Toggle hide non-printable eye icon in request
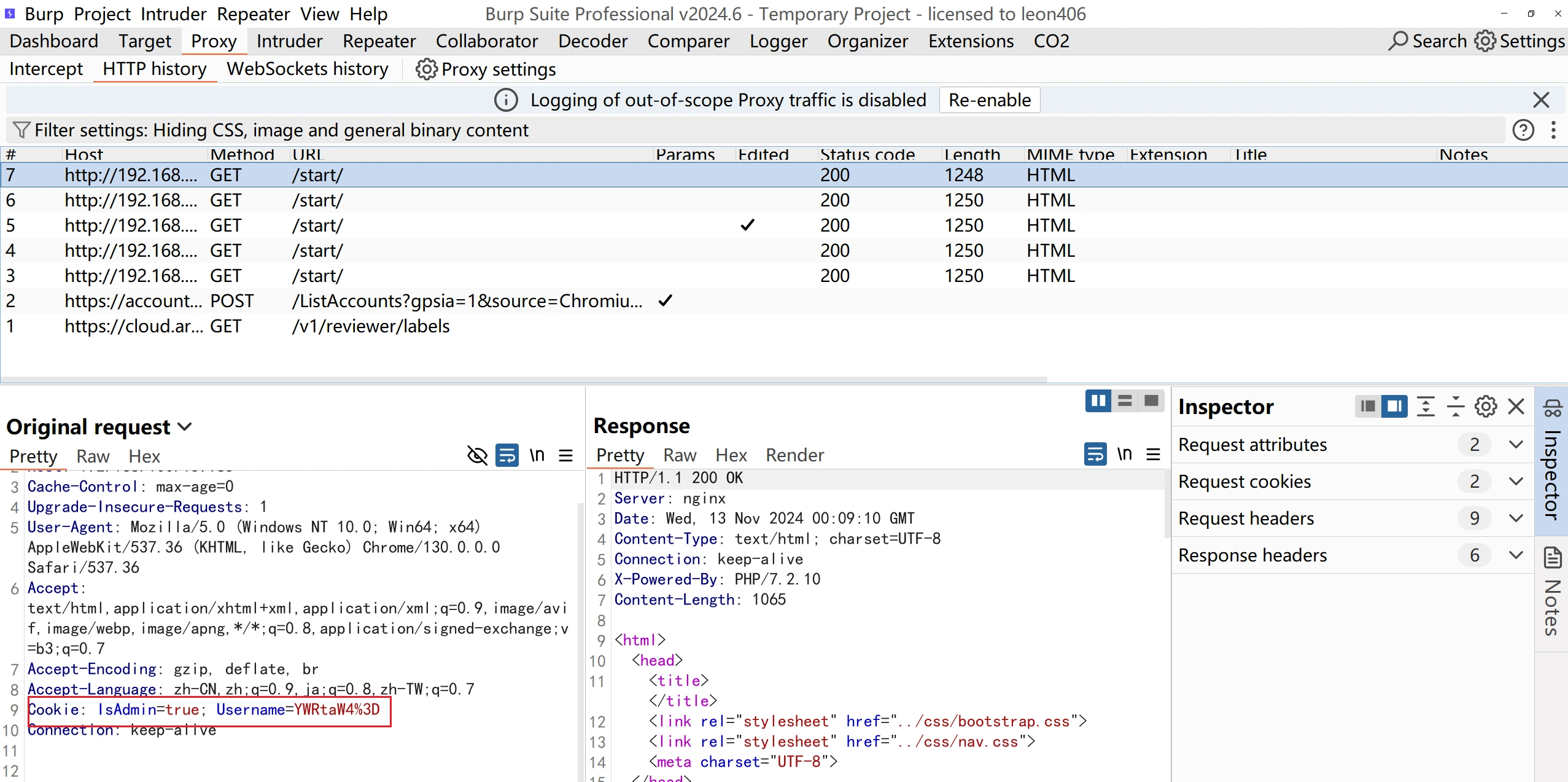The width and height of the screenshot is (1568, 782). (477, 455)
